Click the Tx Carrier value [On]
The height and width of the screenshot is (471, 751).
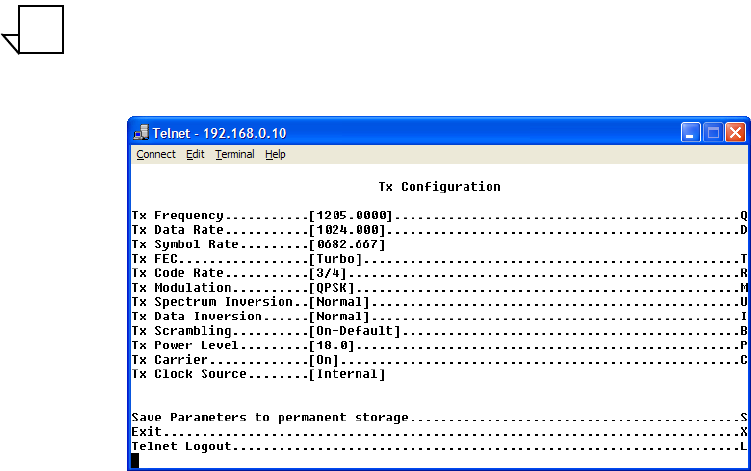(x=324, y=359)
